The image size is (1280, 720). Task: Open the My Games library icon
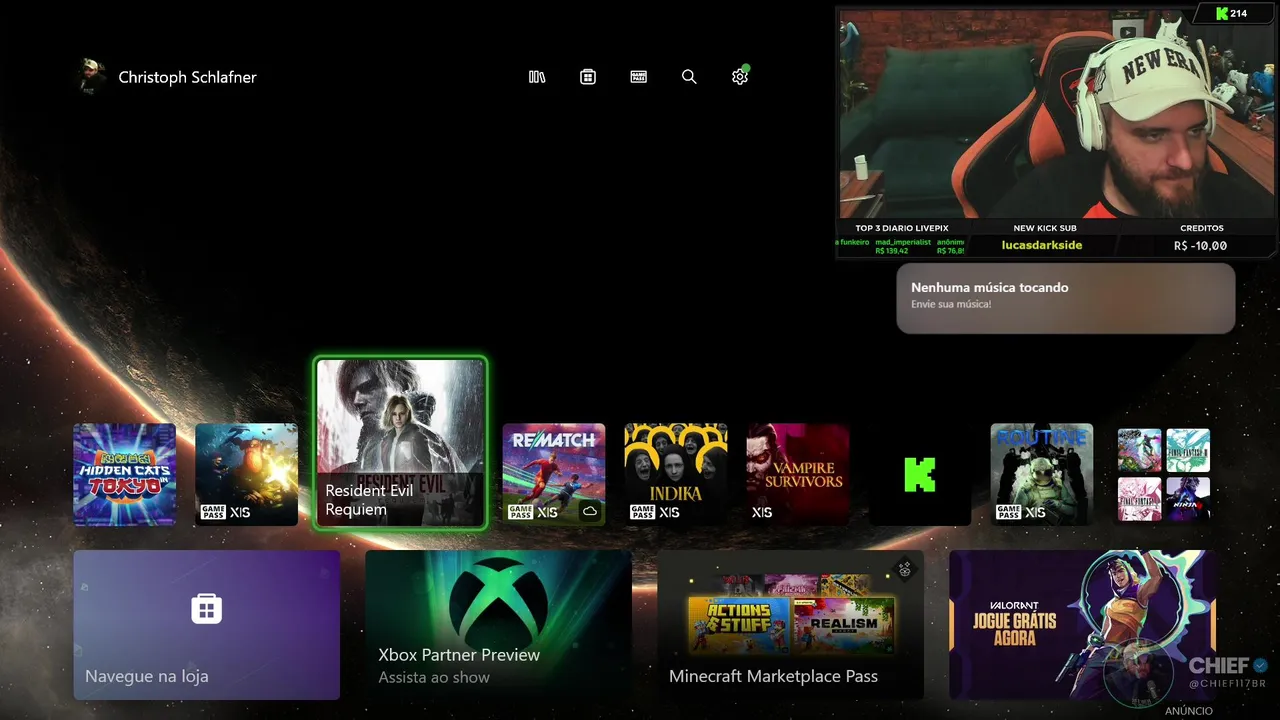(x=537, y=77)
